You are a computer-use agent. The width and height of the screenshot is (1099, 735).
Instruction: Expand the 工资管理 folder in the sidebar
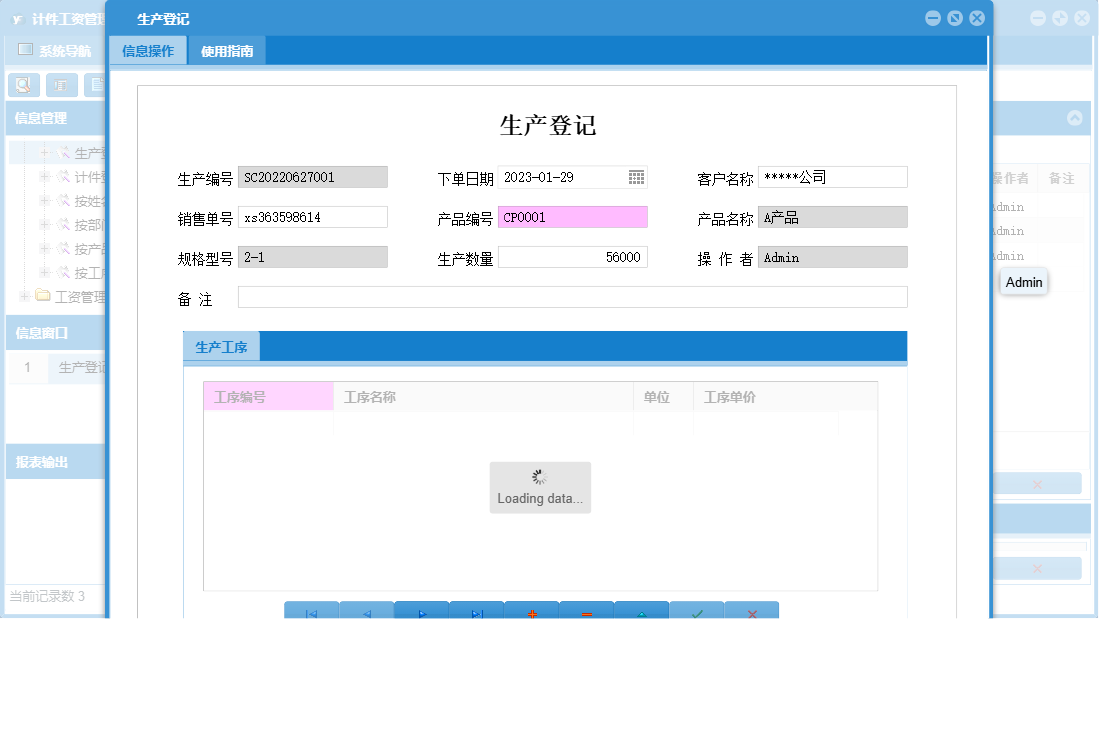point(24,295)
